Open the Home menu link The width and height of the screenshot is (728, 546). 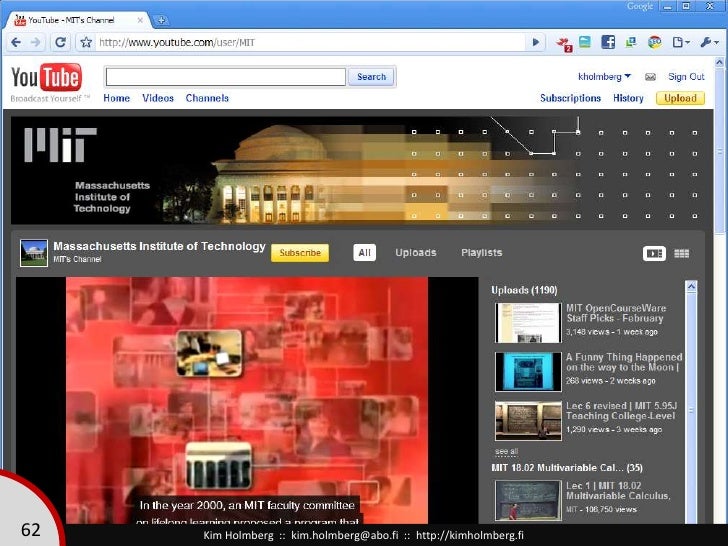click(117, 98)
